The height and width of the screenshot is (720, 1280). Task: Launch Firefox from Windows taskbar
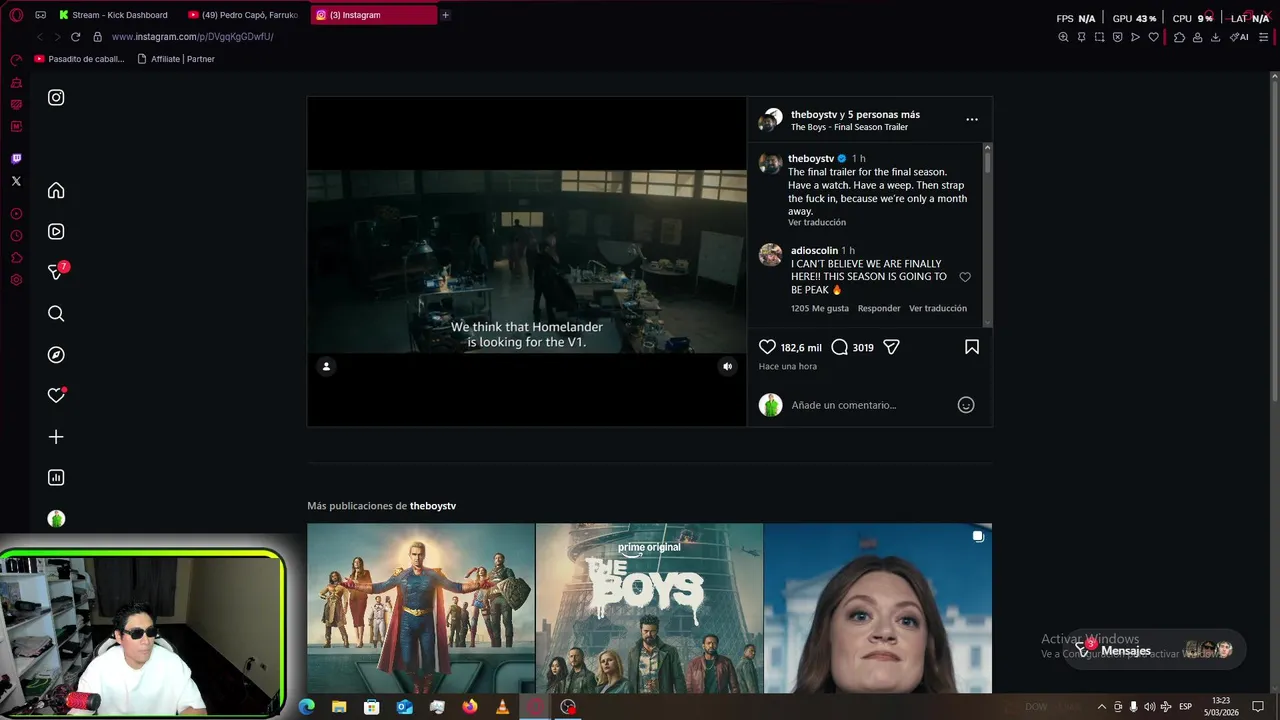(x=470, y=707)
